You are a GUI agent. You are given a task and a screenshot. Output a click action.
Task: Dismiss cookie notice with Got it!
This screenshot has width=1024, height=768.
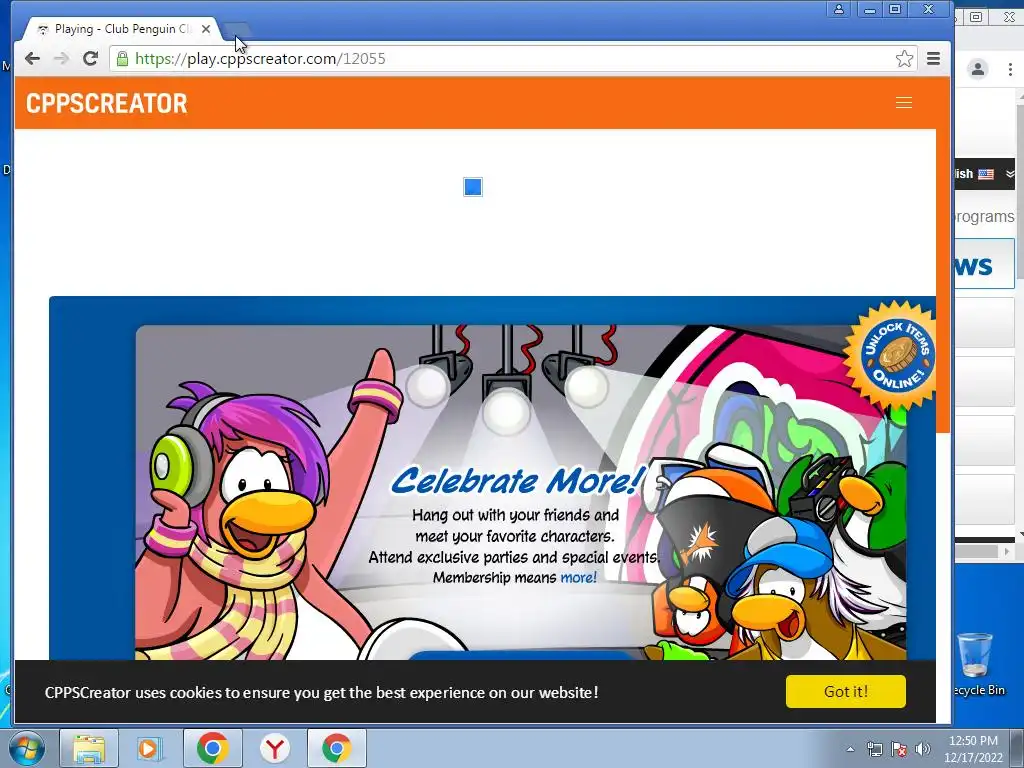[x=846, y=692]
